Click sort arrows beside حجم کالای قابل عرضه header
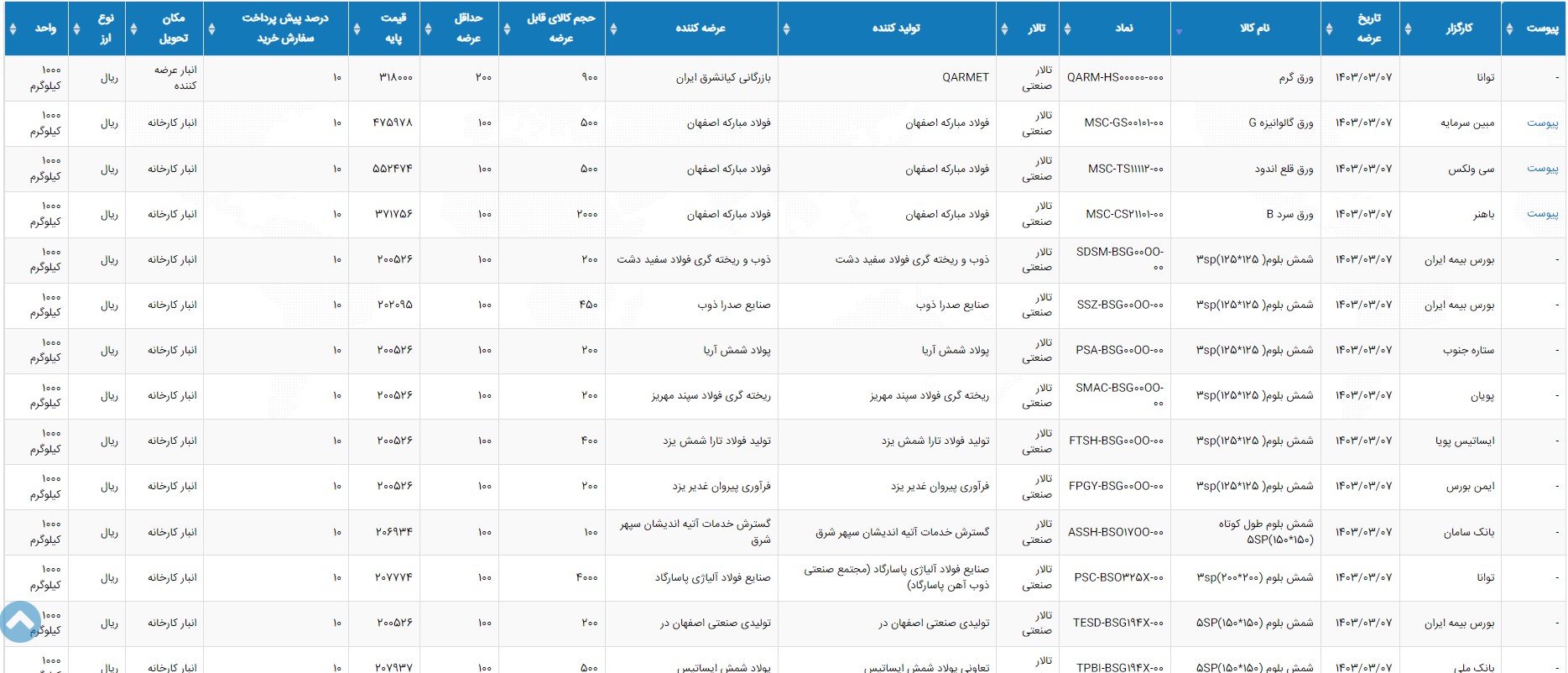 tap(507, 29)
